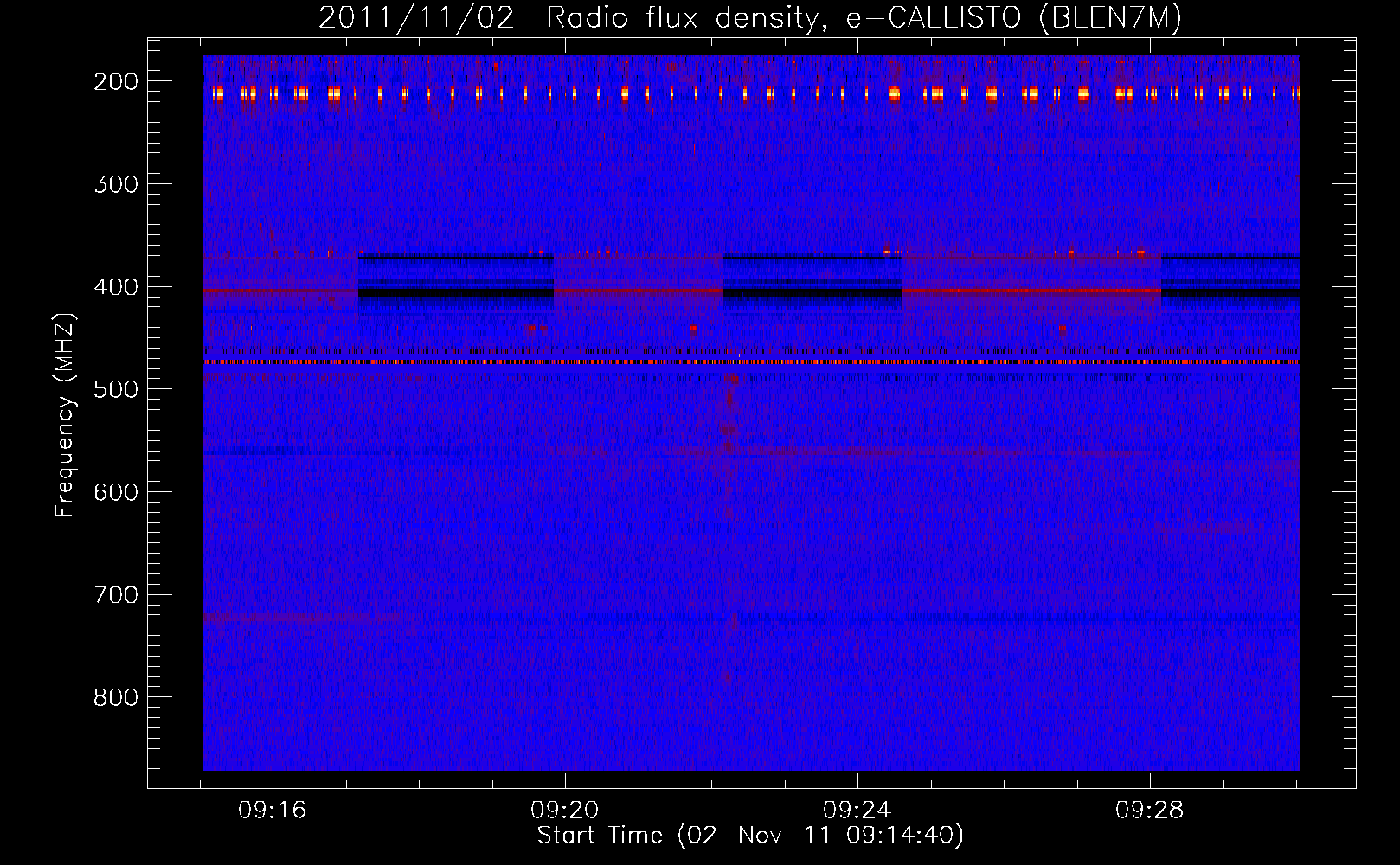Click the 700 frequency tick label
The height and width of the screenshot is (865, 1400).
click(116, 595)
